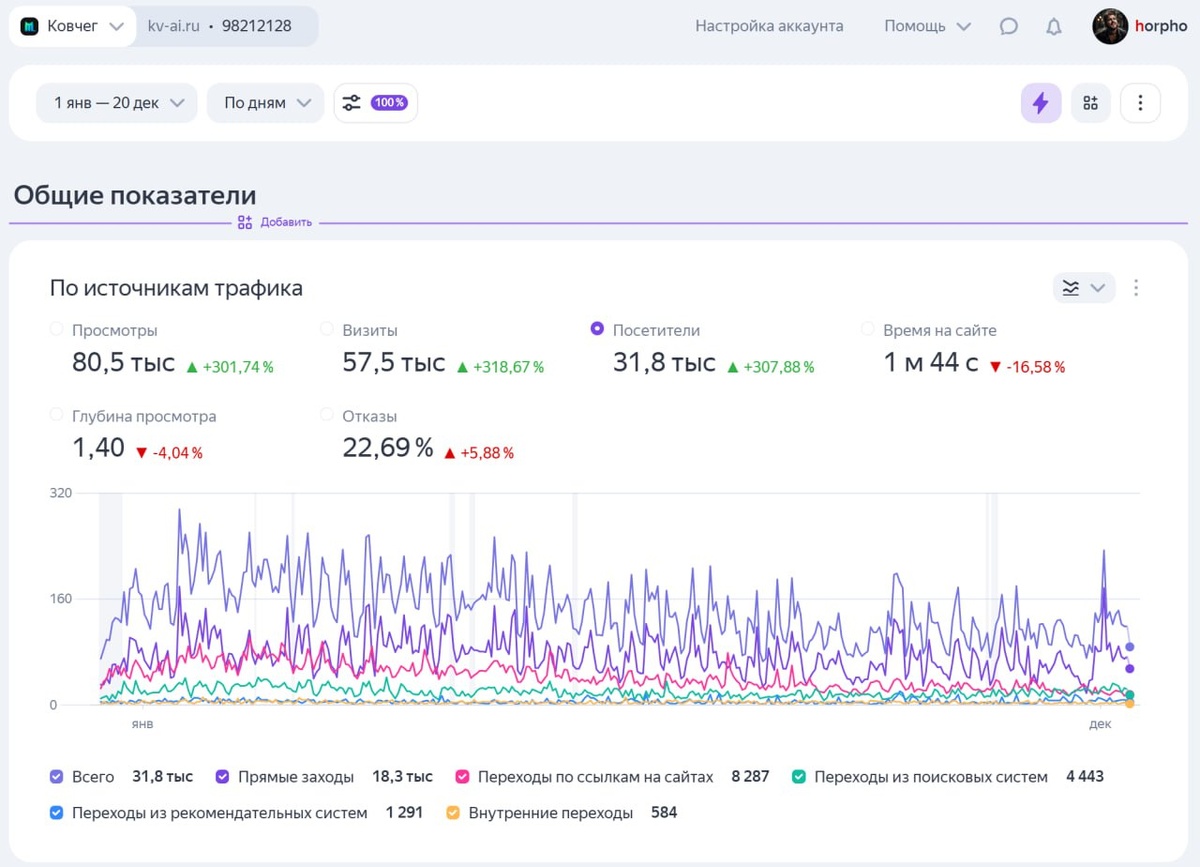Viewport: 1200px width, 867px height.
Task: Uncheck the Прямые заходы legend checkbox
Action: tap(221, 777)
